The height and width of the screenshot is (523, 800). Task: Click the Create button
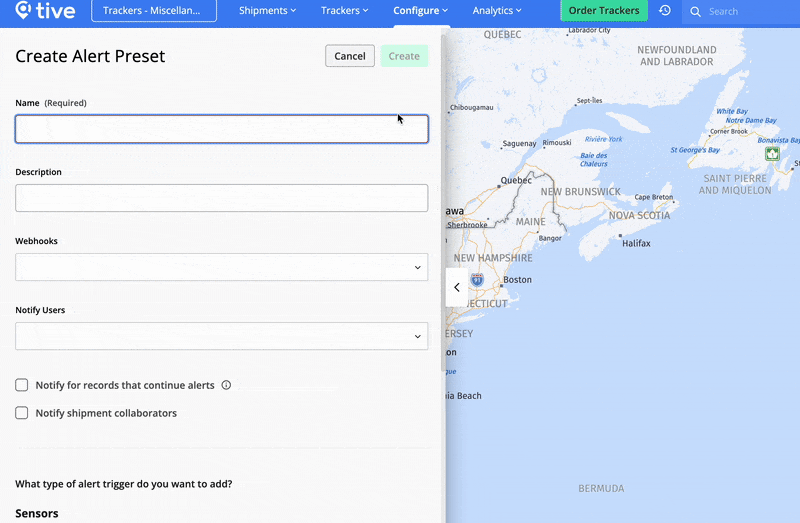[404, 56]
